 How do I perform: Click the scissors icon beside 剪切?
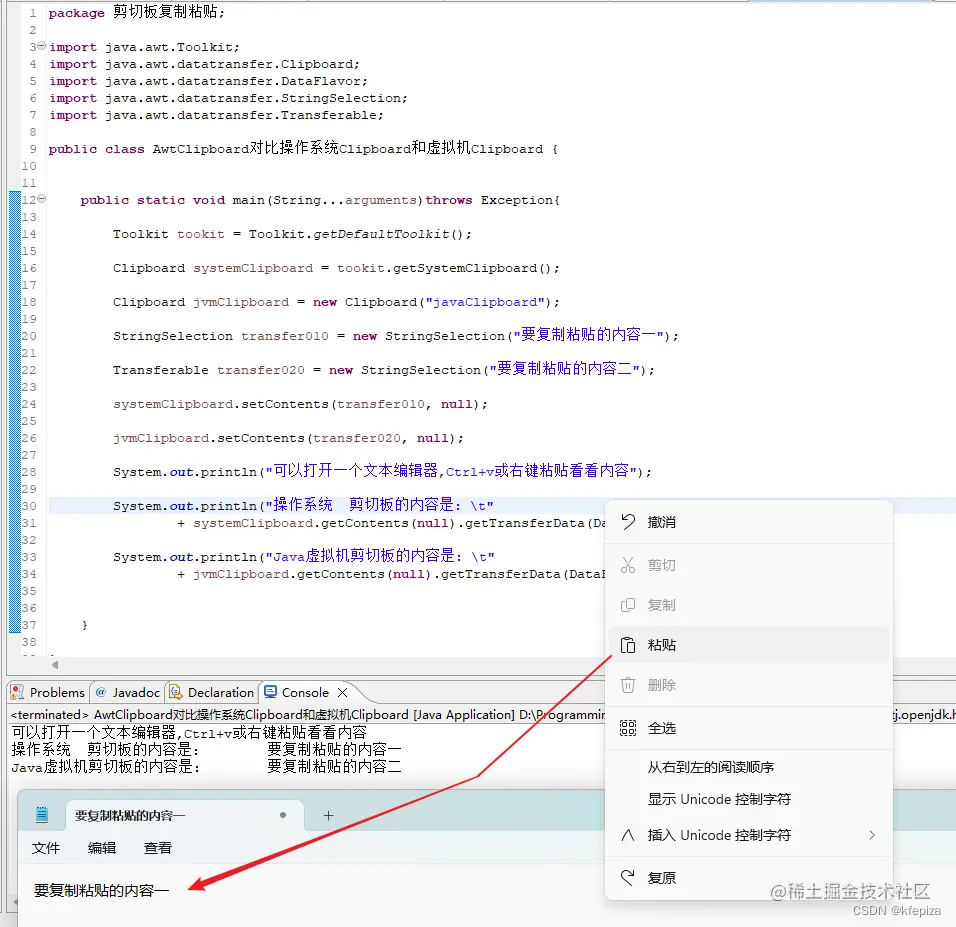click(x=628, y=565)
